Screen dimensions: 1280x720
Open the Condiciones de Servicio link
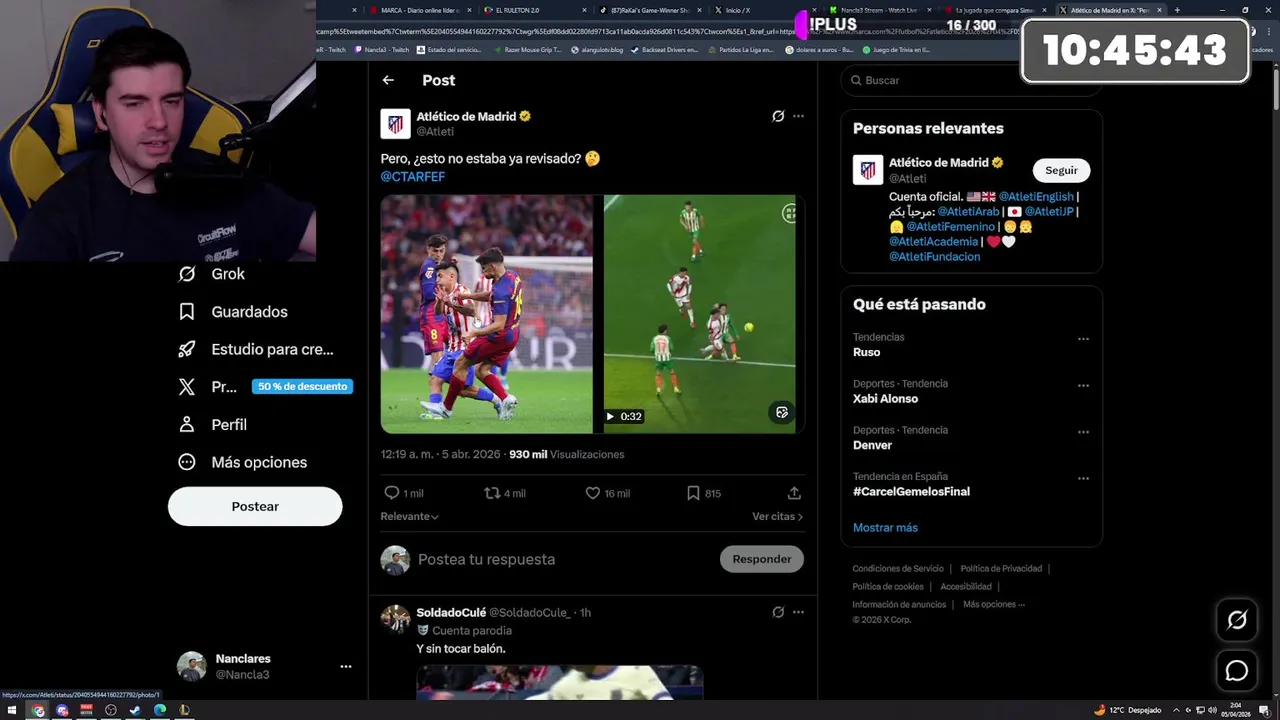click(898, 569)
